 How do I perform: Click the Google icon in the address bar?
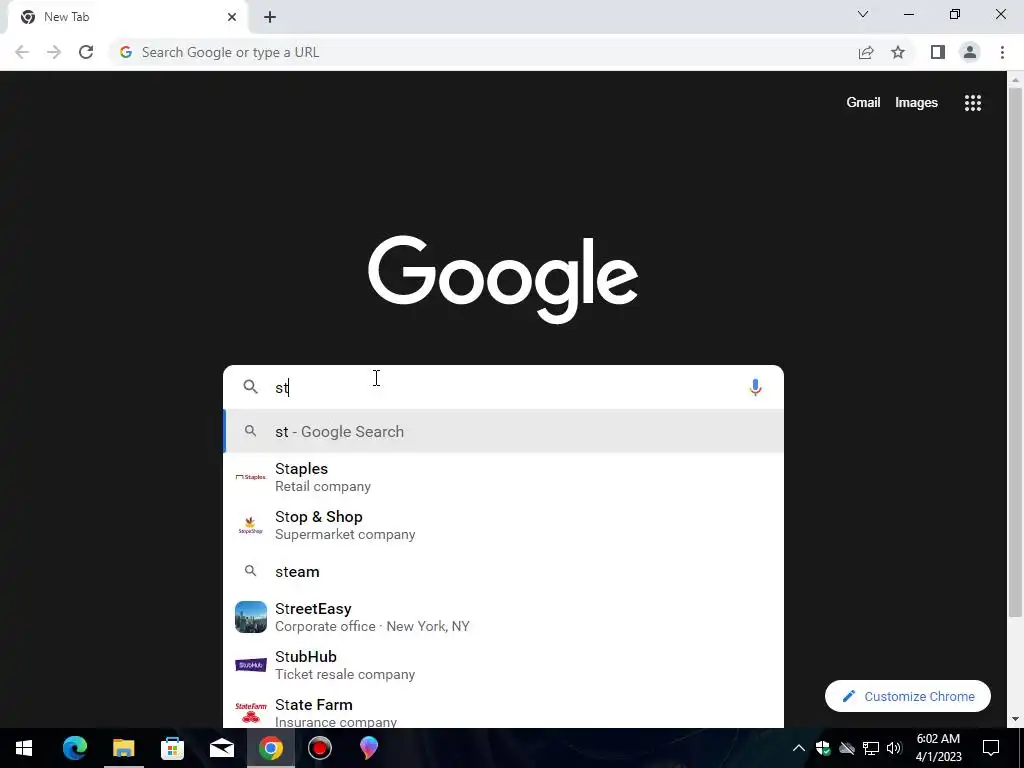click(x=126, y=52)
